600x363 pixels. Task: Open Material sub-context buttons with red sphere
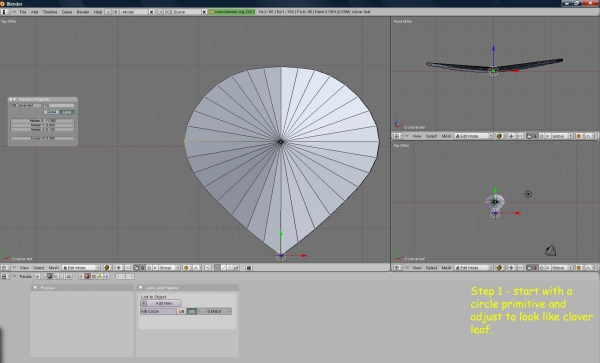tap(87, 276)
